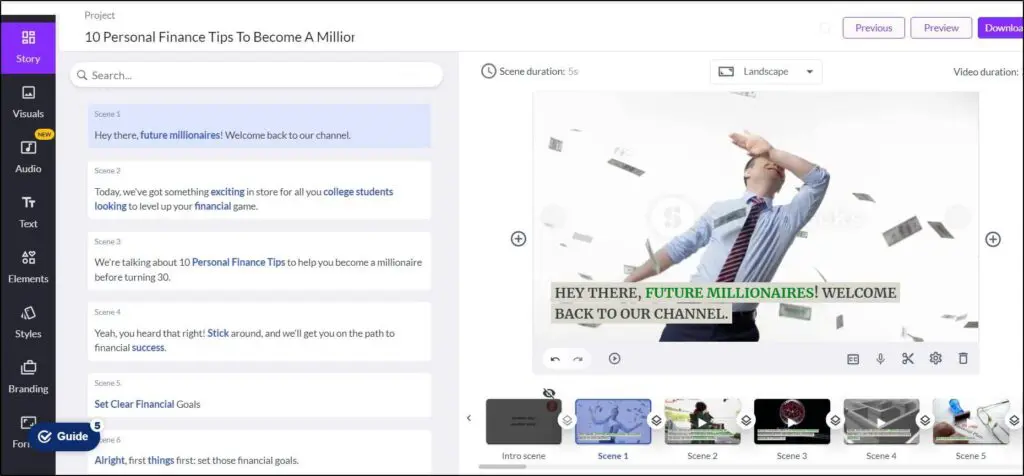
Task: Click the Search scenes field
Action: pos(256,75)
